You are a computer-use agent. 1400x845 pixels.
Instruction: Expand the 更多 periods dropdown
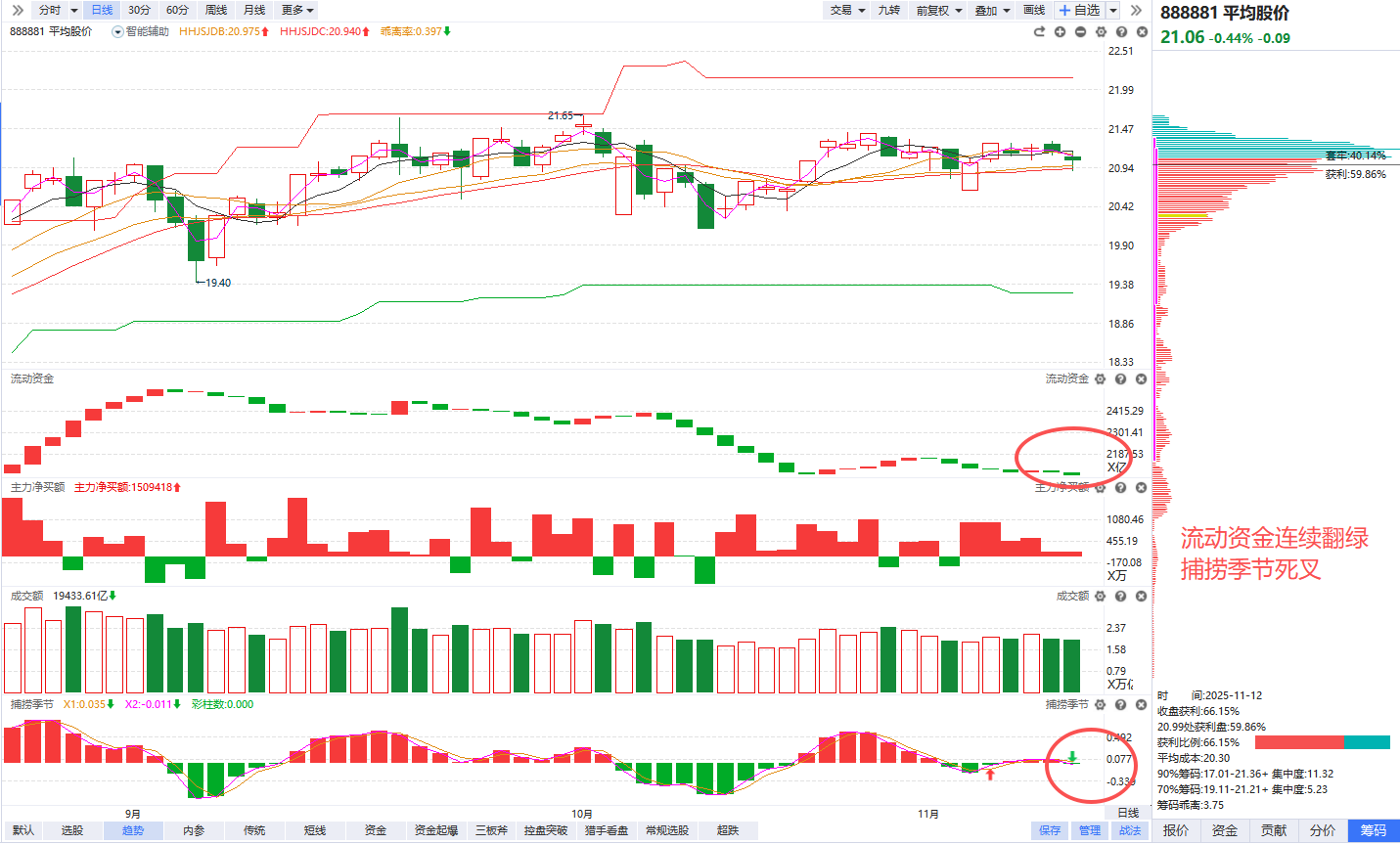tap(297, 10)
